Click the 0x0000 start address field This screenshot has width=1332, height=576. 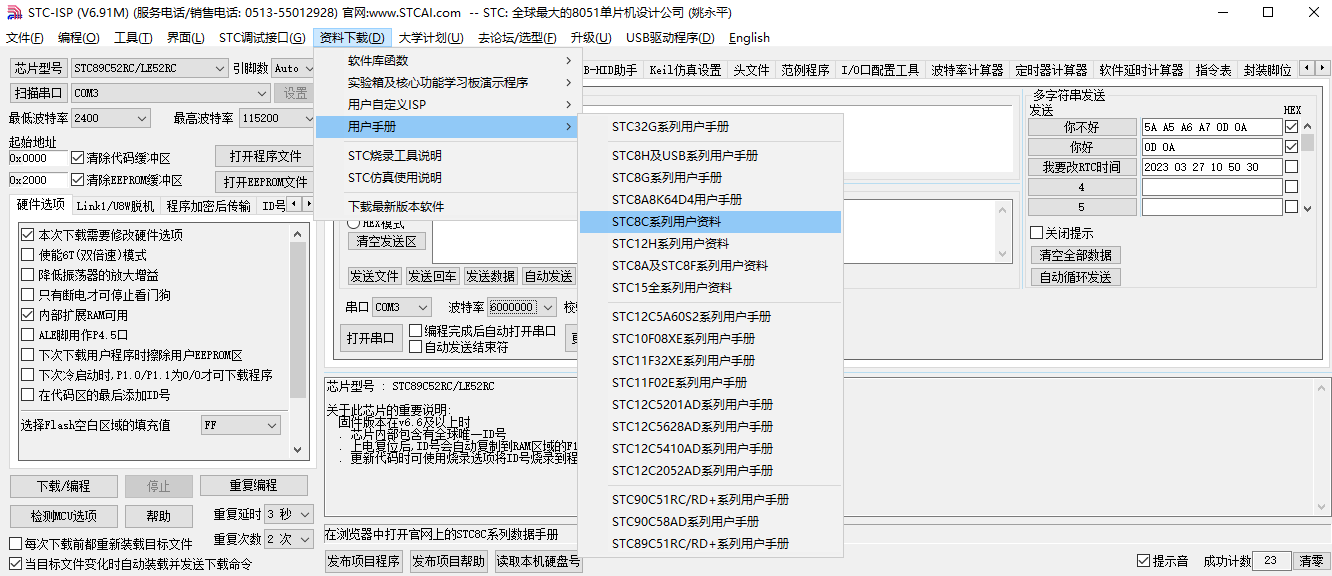[x=38, y=158]
